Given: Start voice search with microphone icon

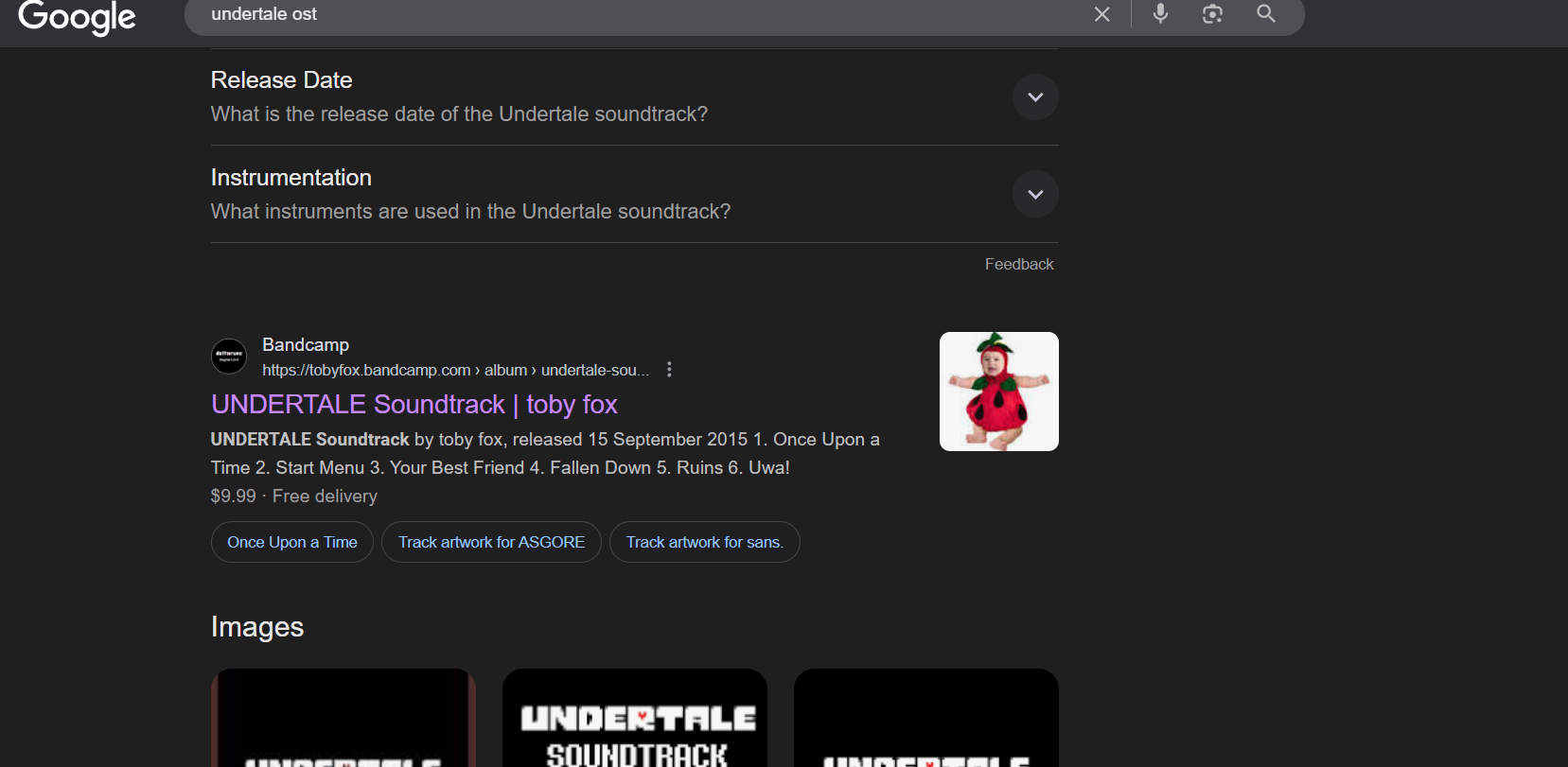Looking at the screenshot, I should coord(1160,14).
